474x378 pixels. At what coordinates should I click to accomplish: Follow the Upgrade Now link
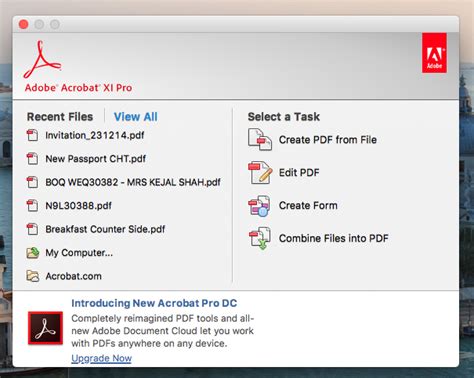click(101, 358)
